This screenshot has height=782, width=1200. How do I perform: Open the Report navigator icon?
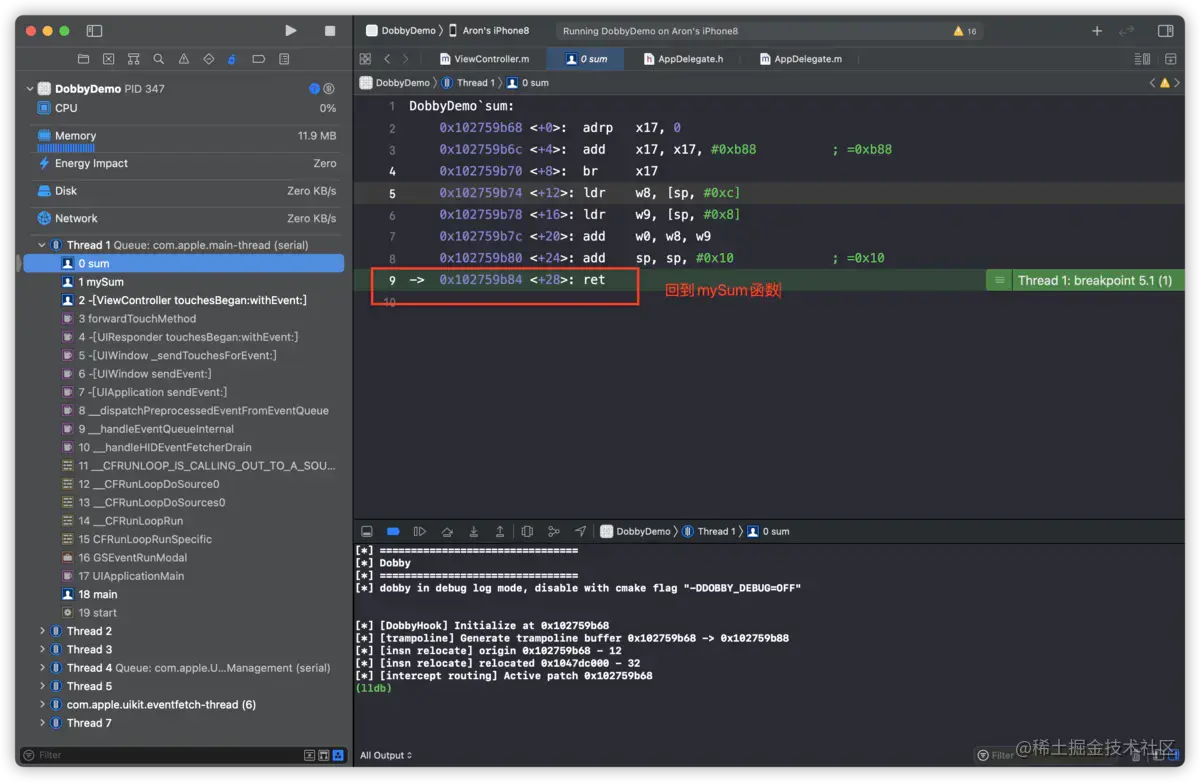pos(284,59)
